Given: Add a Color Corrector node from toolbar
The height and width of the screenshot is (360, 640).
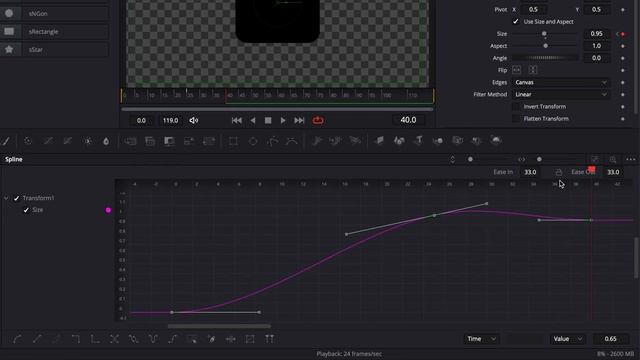Looking at the screenshot, I should pyautogui.click(x=28, y=141).
